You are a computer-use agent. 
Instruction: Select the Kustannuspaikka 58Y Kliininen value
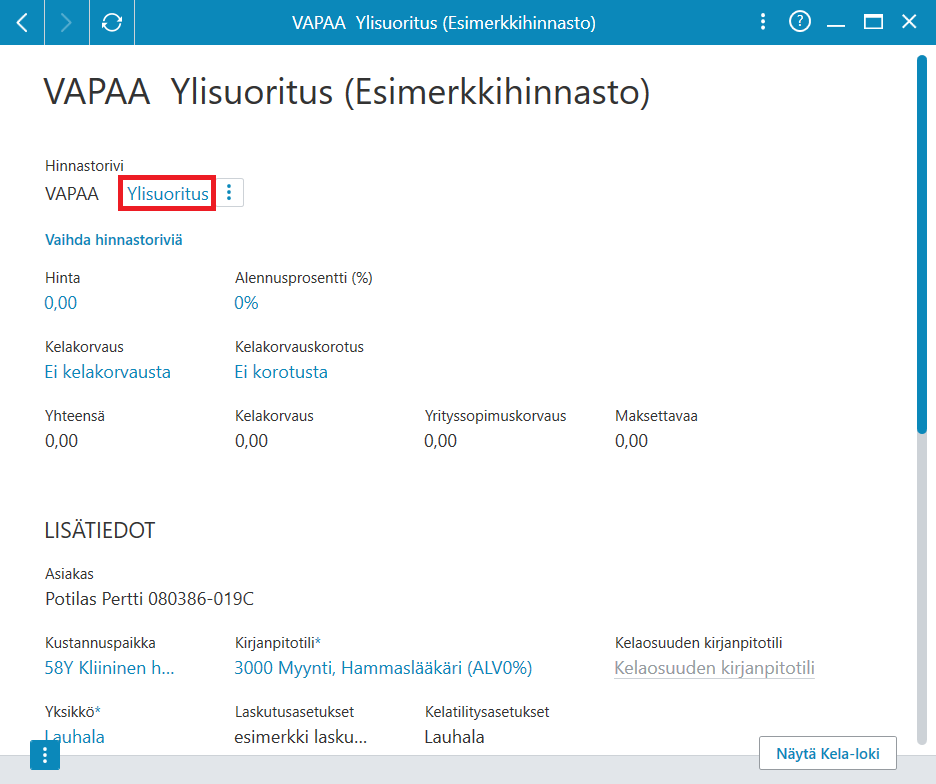110,668
